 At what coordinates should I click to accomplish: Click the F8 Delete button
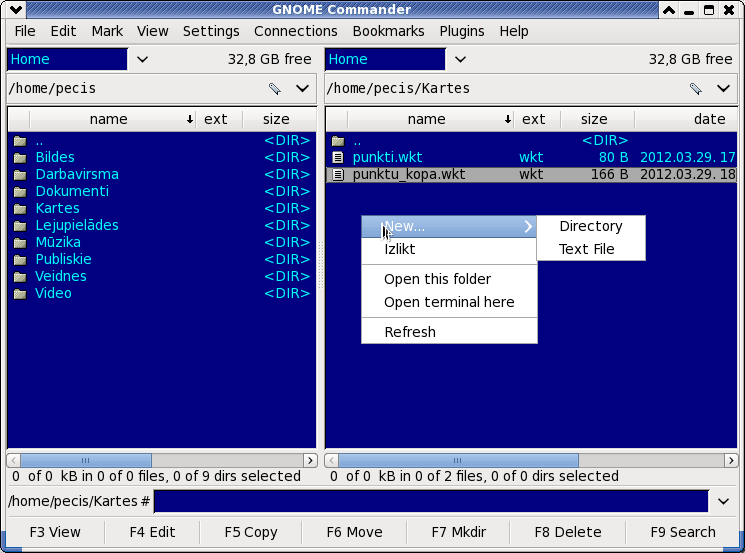coord(568,532)
